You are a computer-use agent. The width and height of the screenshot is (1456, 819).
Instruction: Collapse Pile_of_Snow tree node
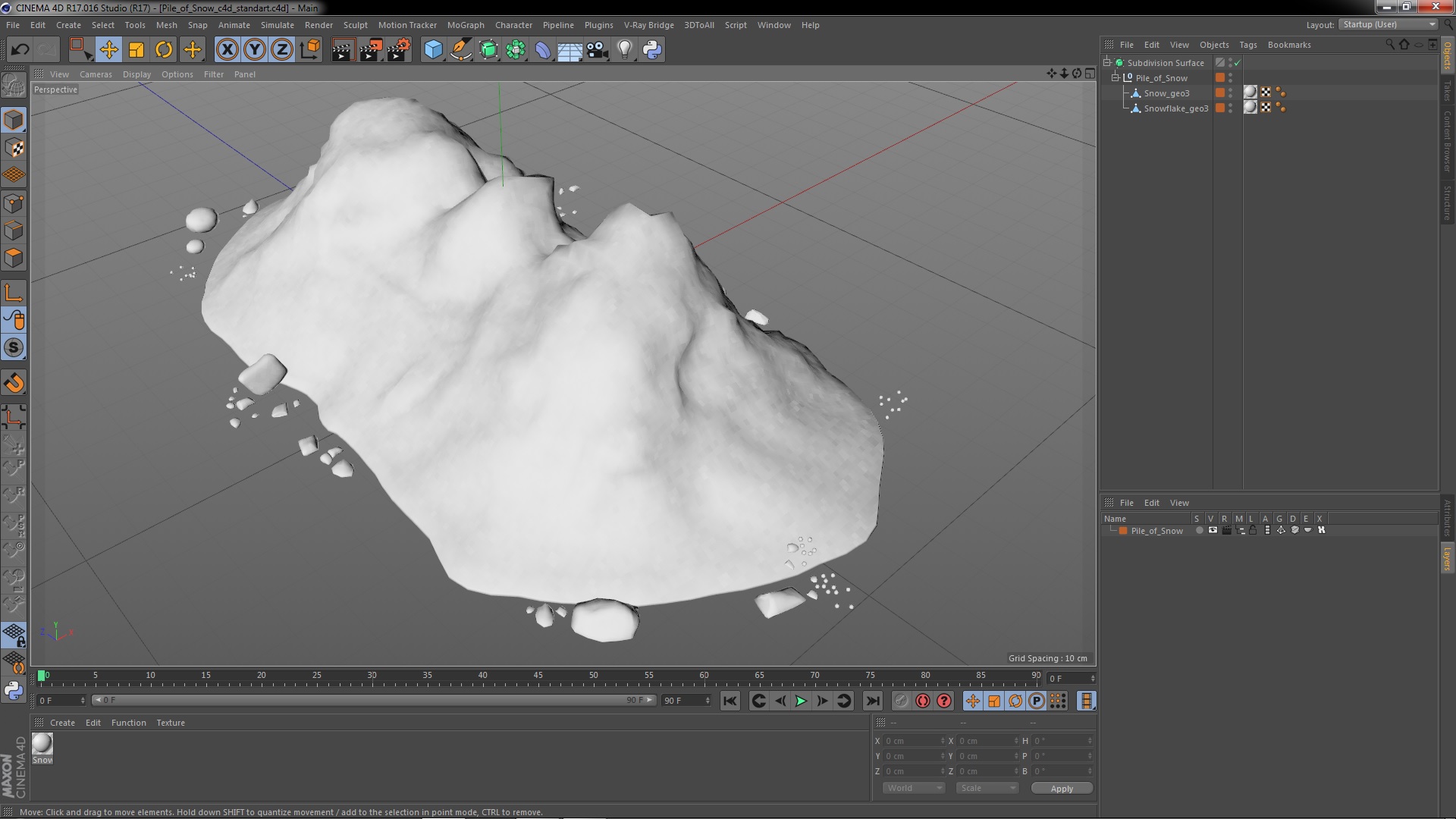point(1116,78)
